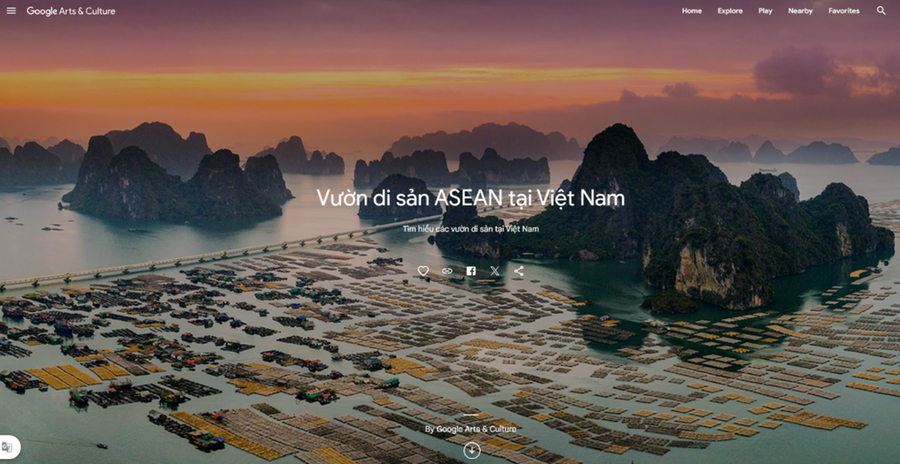Share the story on X

[495, 271]
